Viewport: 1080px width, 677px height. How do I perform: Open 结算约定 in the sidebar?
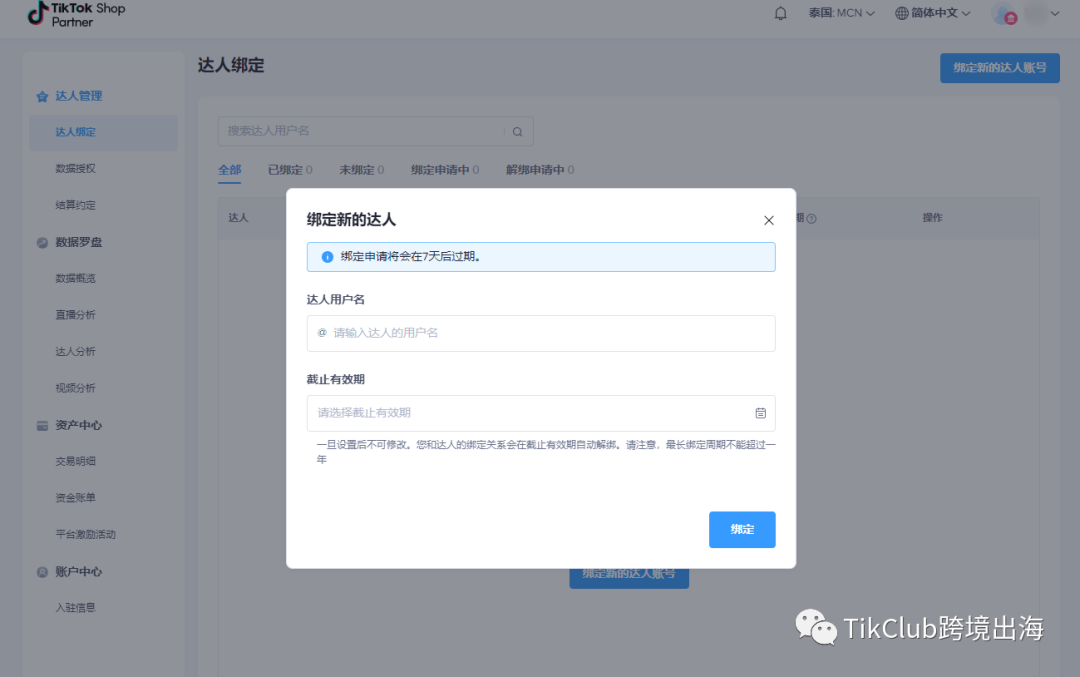click(76, 205)
